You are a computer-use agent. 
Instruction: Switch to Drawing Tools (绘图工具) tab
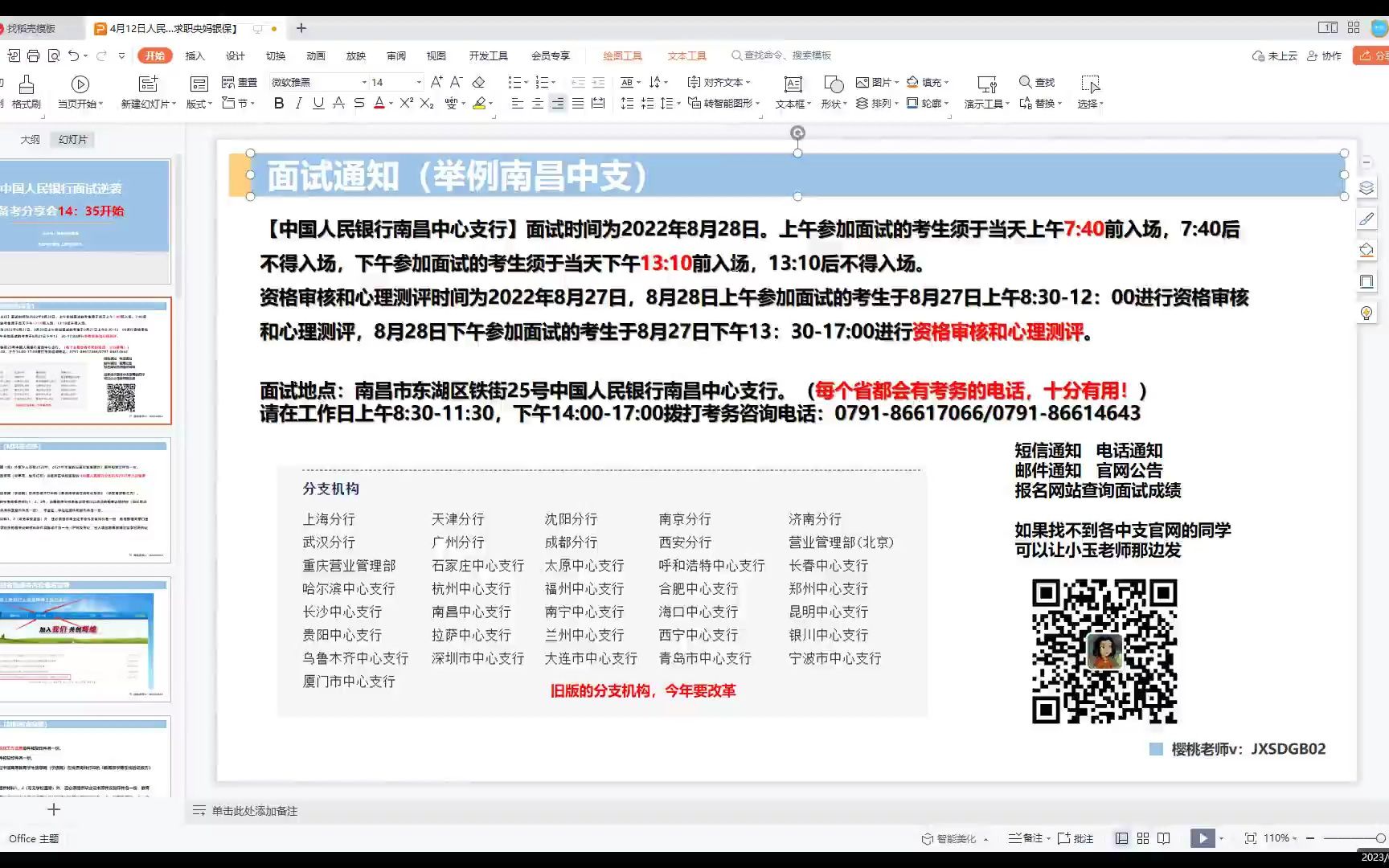click(622, 55)
